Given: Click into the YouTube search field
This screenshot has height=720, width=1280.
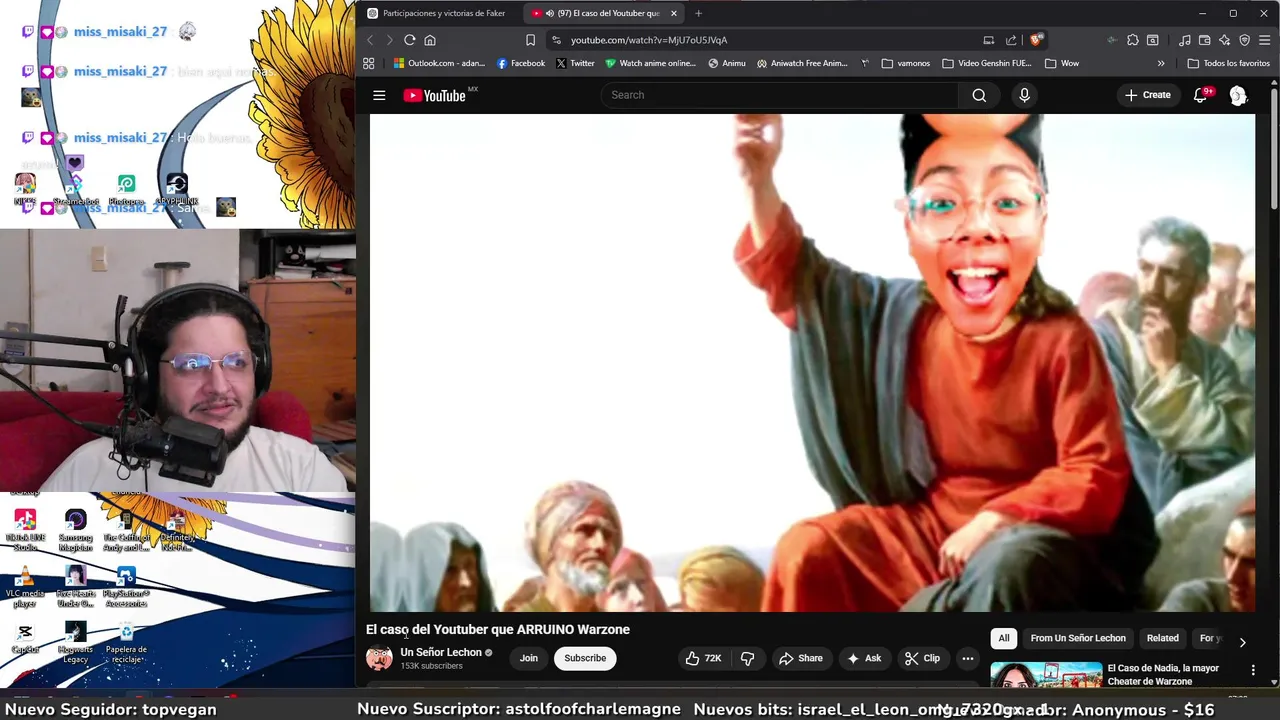Looking at the screenshot, I should (780, 95).
